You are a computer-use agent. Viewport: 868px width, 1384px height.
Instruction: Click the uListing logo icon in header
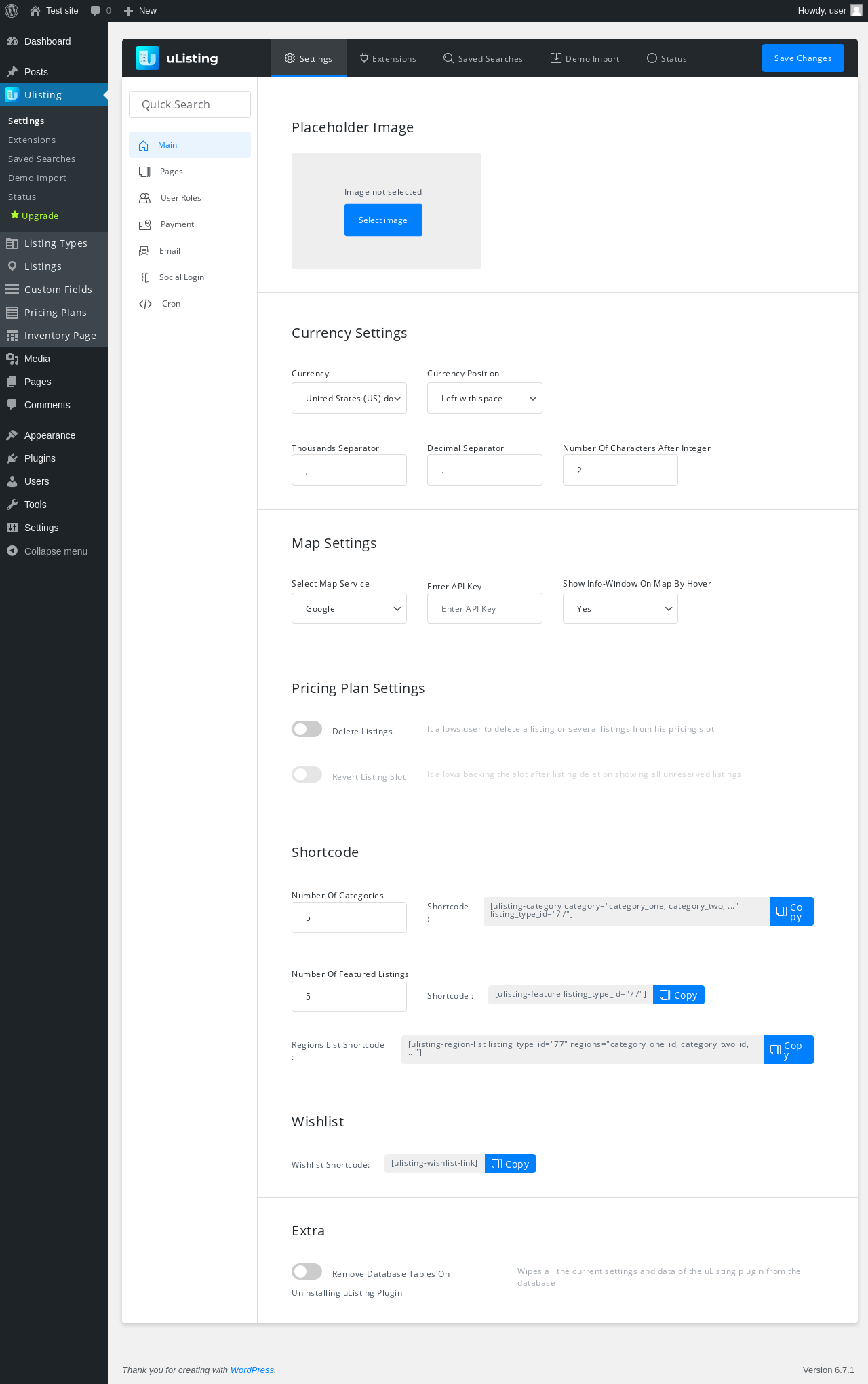point(147,58)
